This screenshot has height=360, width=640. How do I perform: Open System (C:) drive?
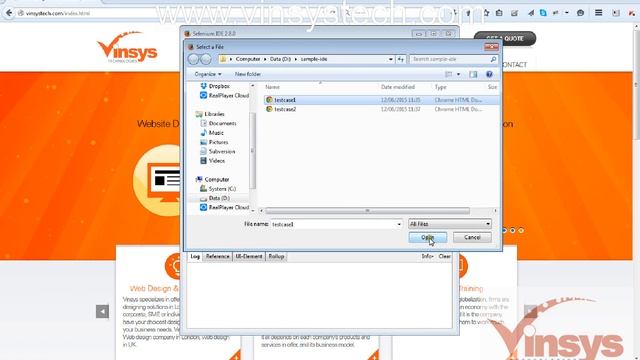222,189
